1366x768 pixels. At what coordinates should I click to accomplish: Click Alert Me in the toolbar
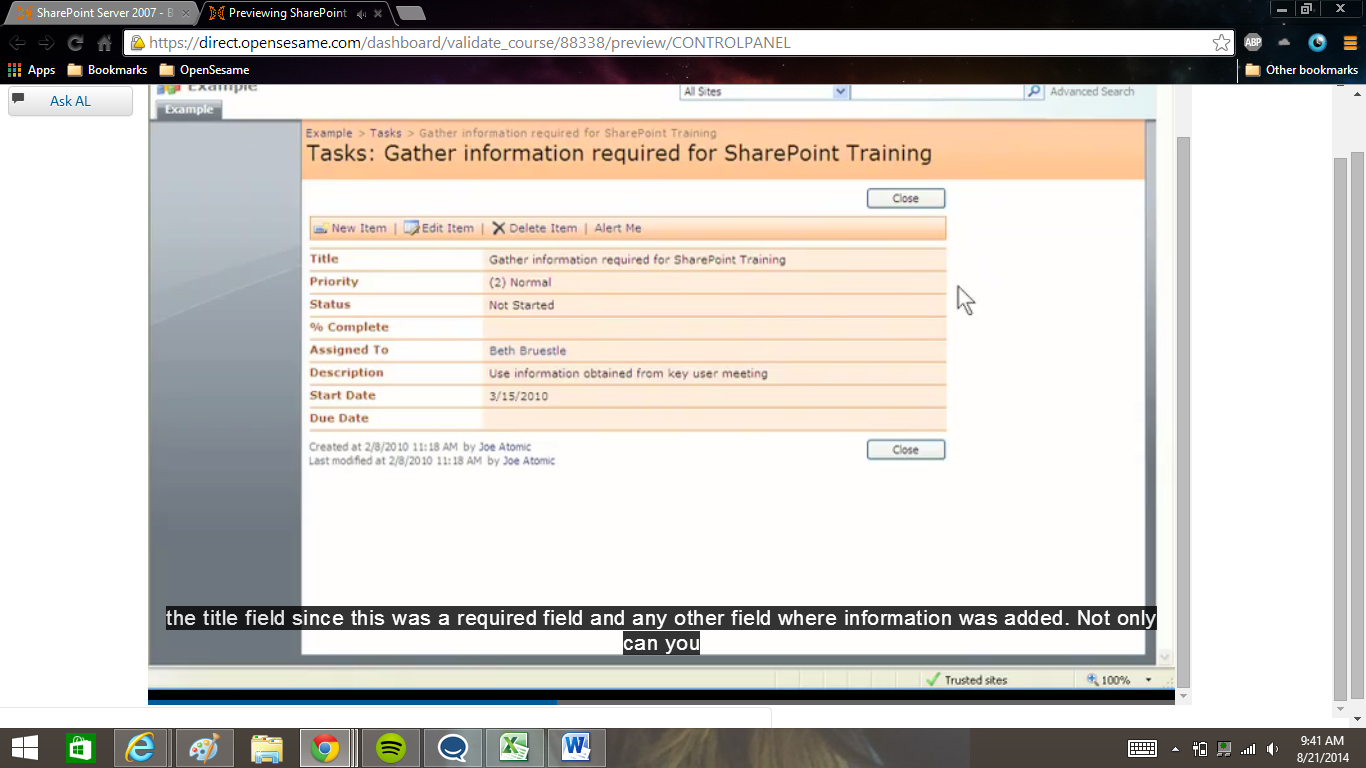coord(618,228)
